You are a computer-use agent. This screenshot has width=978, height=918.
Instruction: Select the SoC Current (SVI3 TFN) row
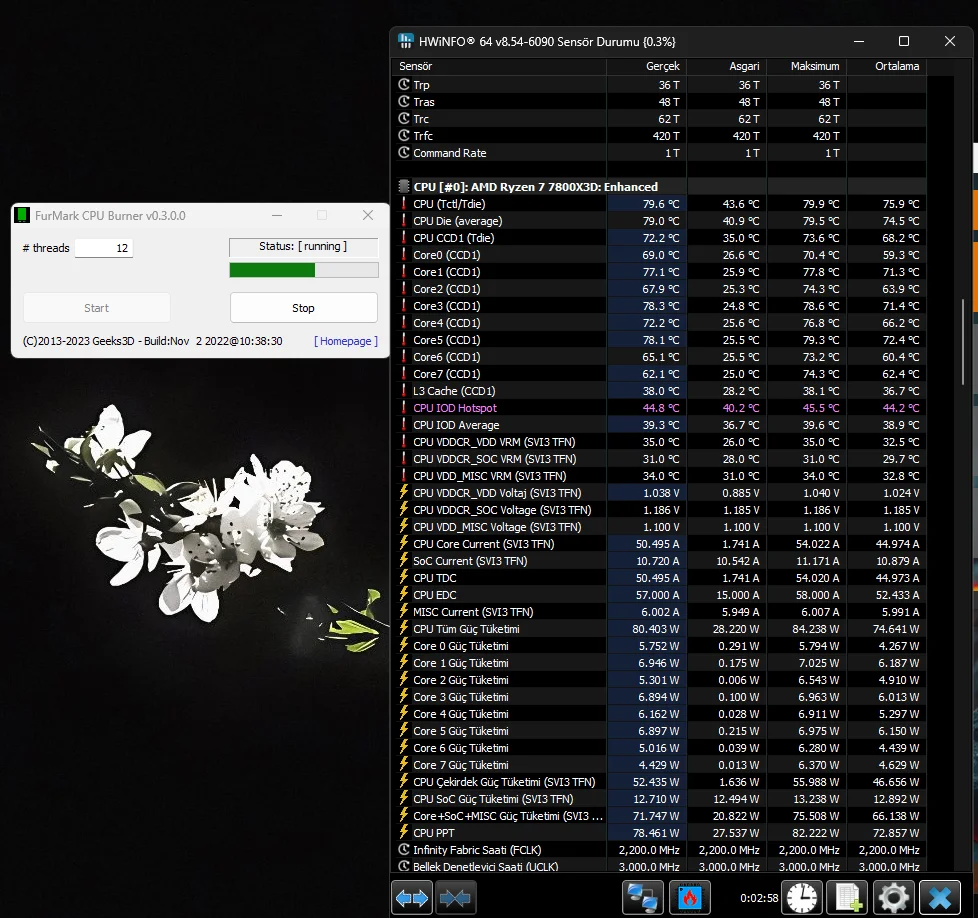point(660,561)
